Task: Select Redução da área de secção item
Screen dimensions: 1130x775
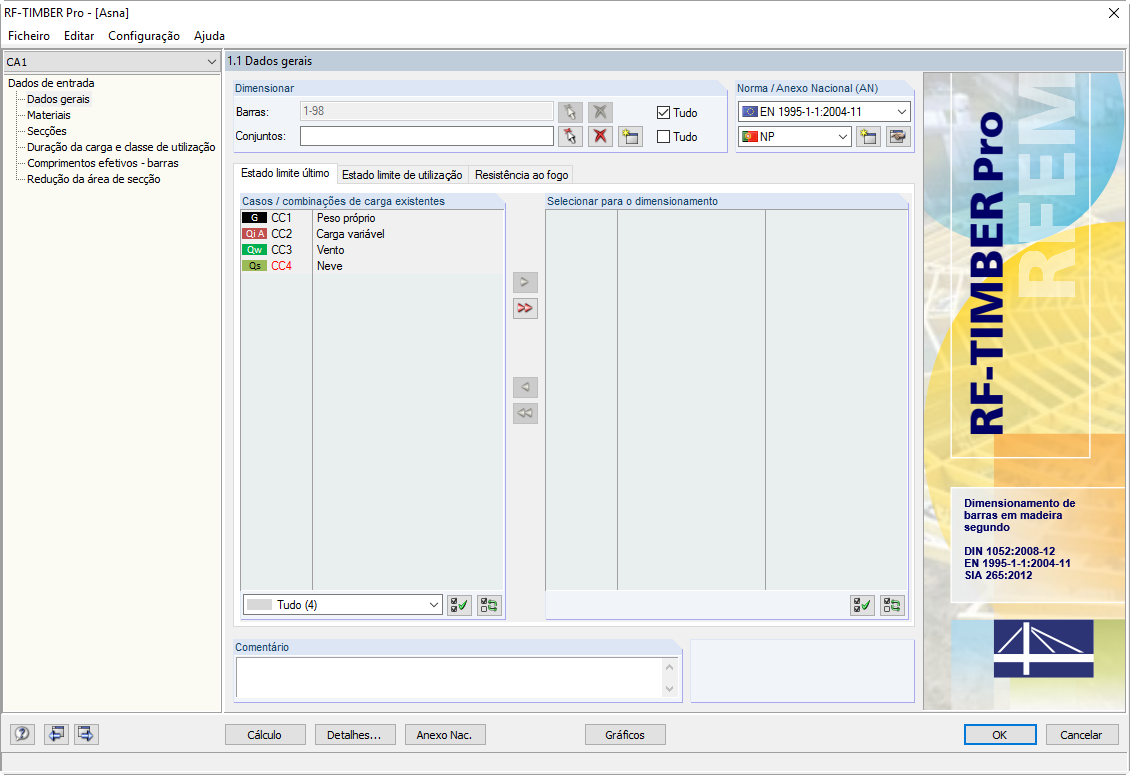Action: tap(94, 179)
